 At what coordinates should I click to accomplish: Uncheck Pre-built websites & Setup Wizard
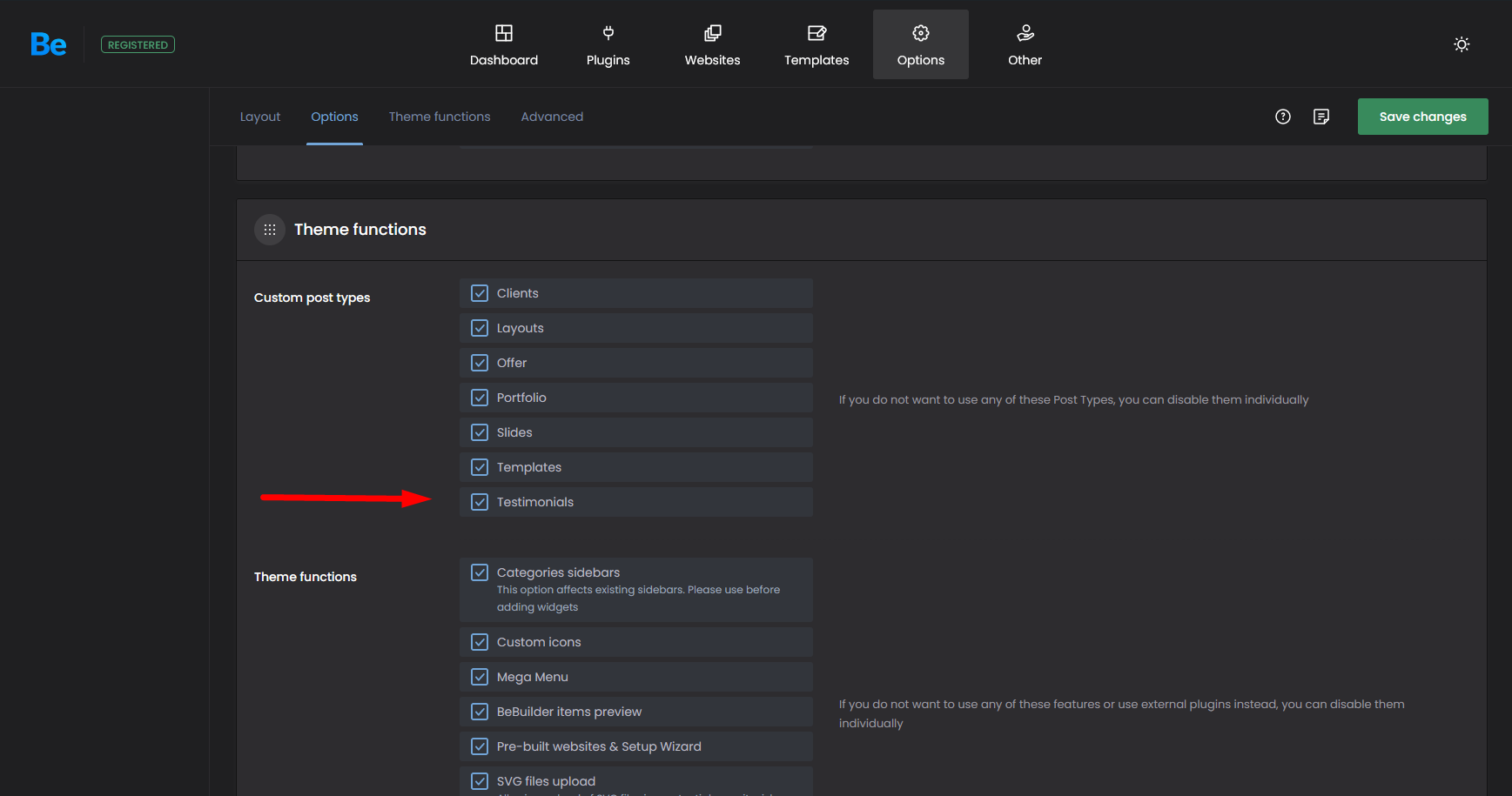coord(480,746)
